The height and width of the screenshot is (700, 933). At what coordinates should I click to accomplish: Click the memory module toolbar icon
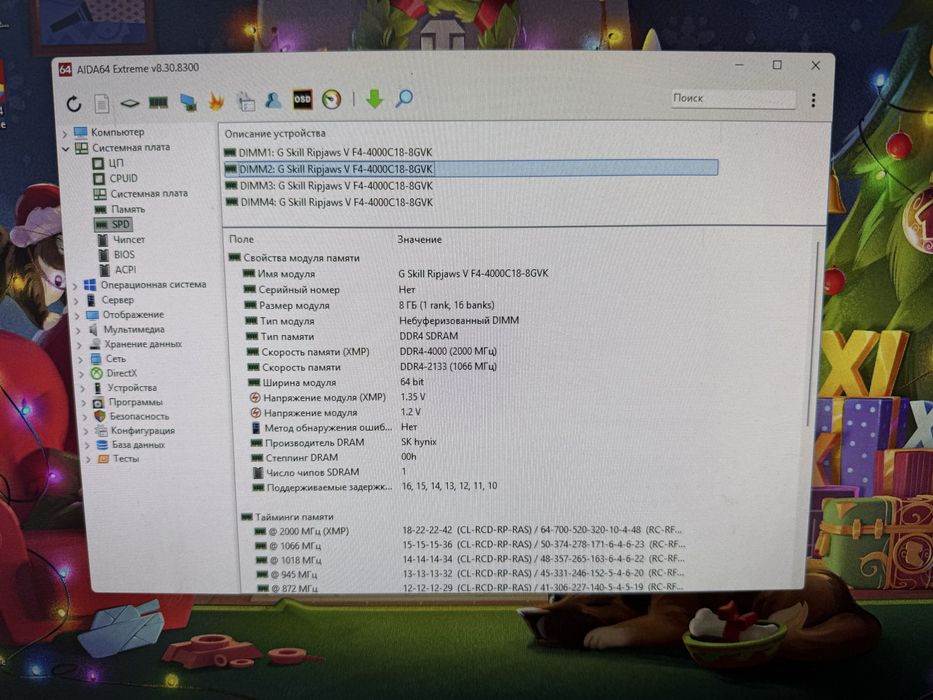(158, 103)
